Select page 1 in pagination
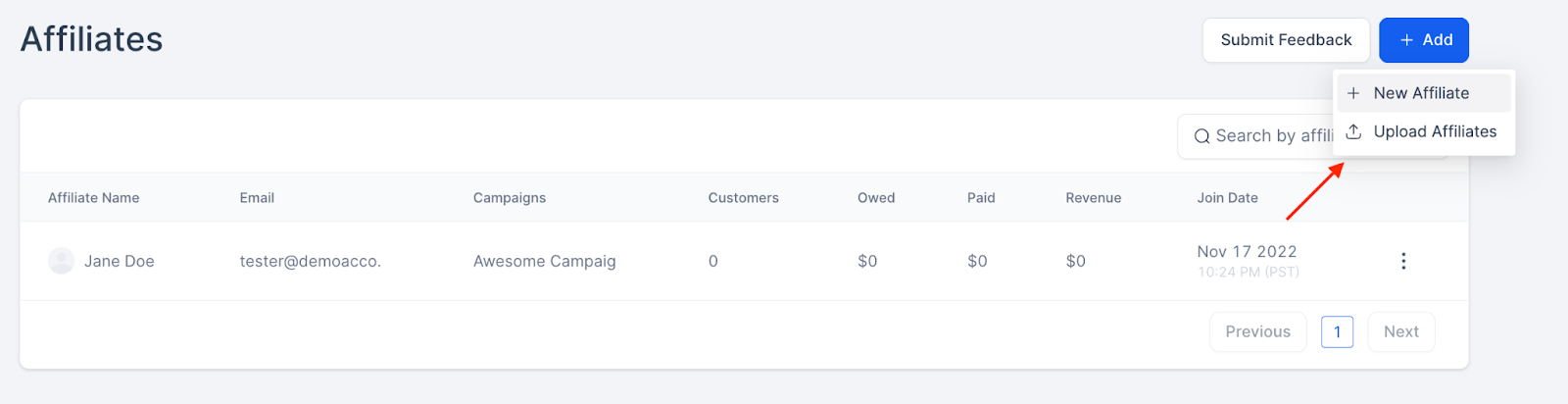1568x404 pixels. pos(1337,331)
